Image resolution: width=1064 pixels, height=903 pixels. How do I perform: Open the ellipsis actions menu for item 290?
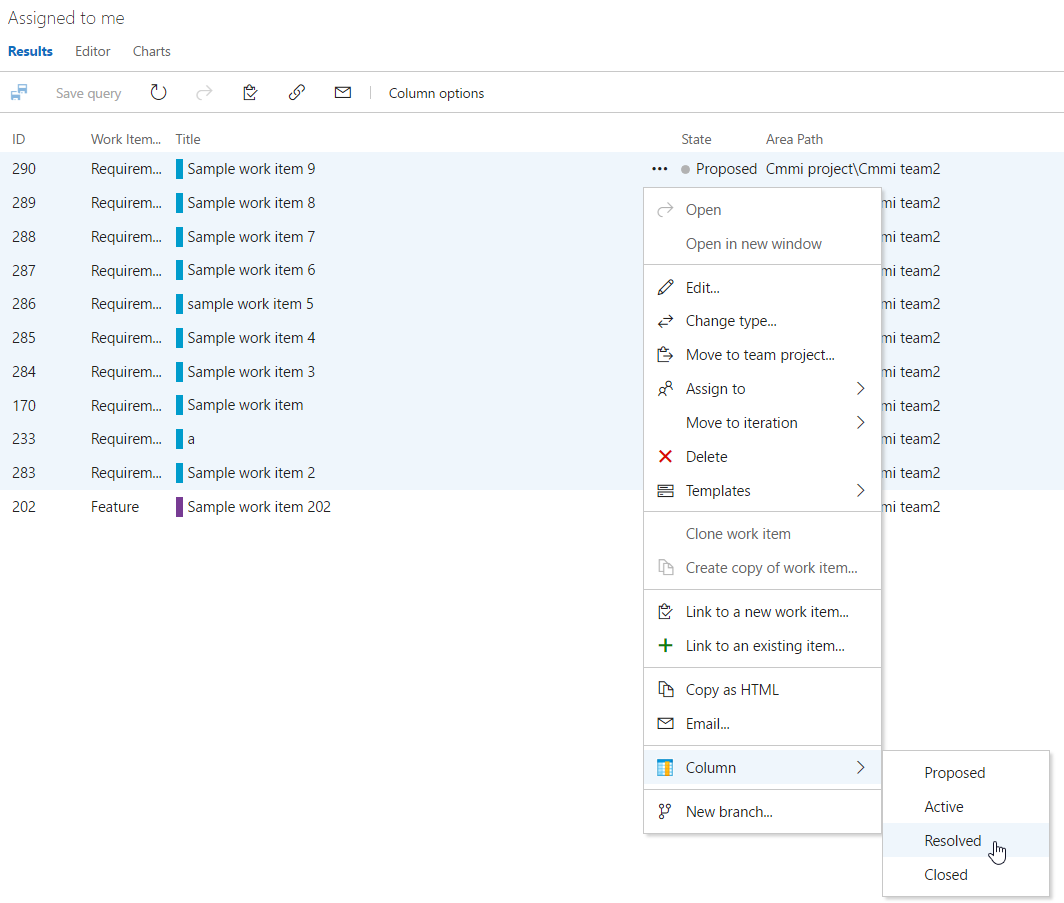[660, 169]
